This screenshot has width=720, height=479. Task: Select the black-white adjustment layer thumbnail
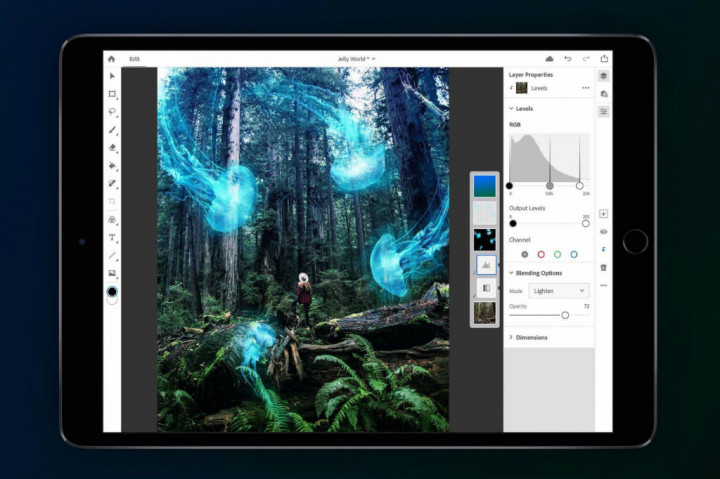[486, 288]
